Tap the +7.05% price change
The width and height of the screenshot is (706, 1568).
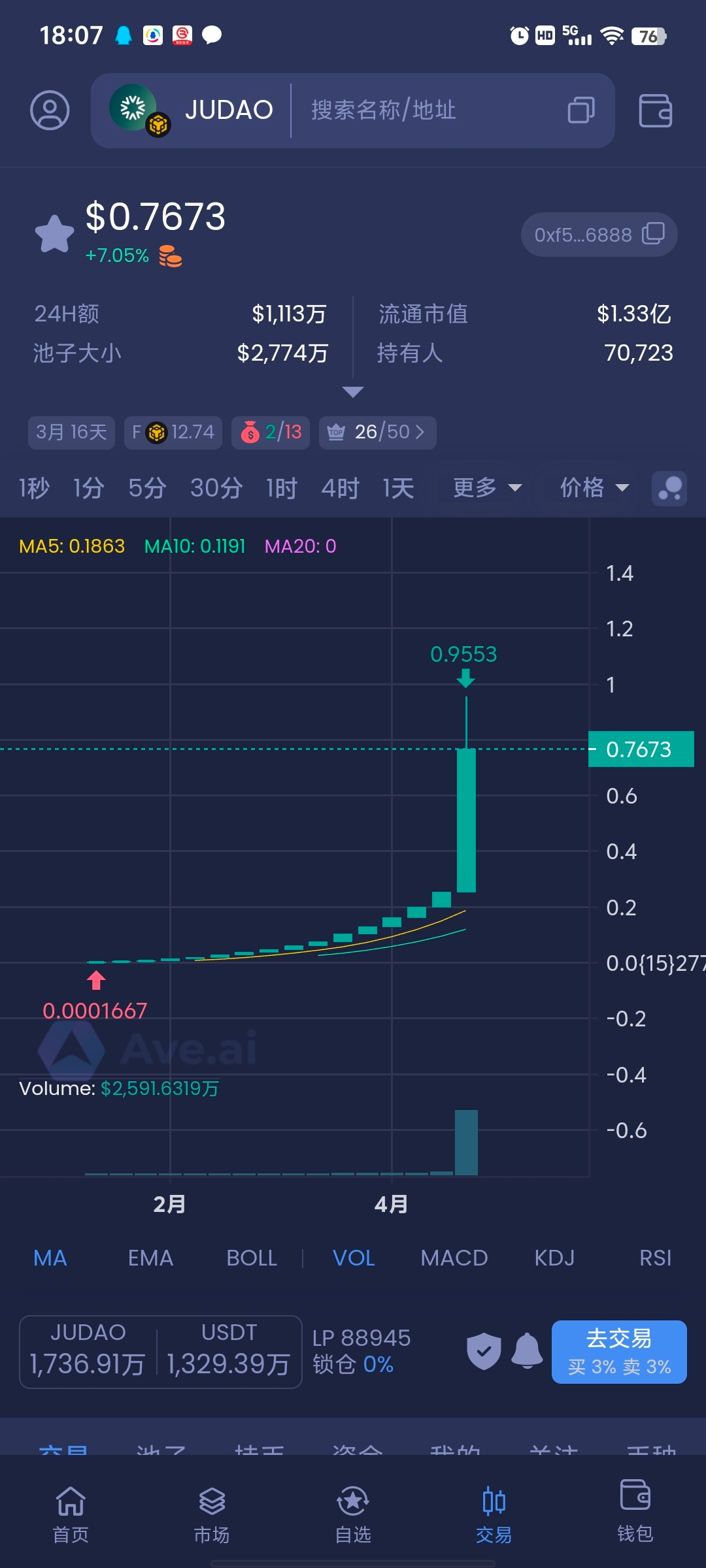117,255
